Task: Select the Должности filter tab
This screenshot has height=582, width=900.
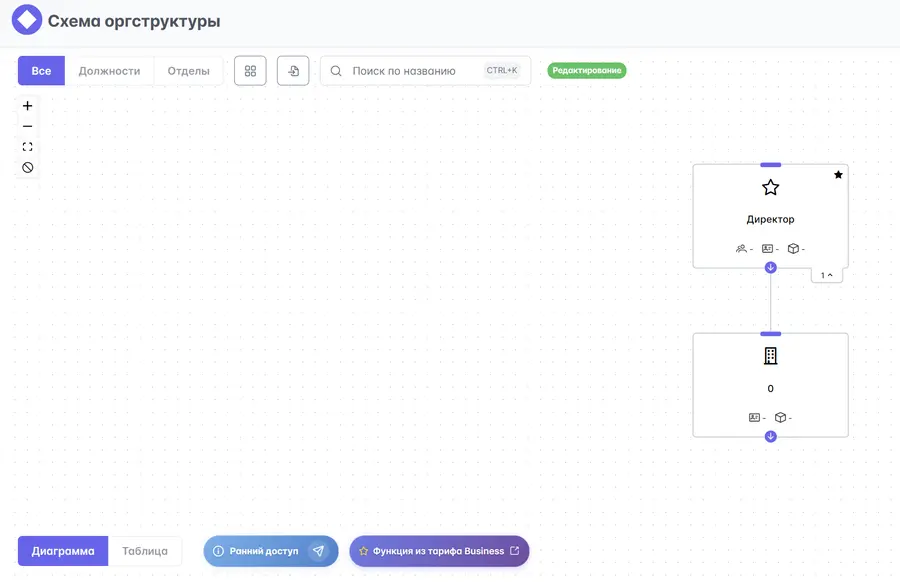Action: (109, 71)
